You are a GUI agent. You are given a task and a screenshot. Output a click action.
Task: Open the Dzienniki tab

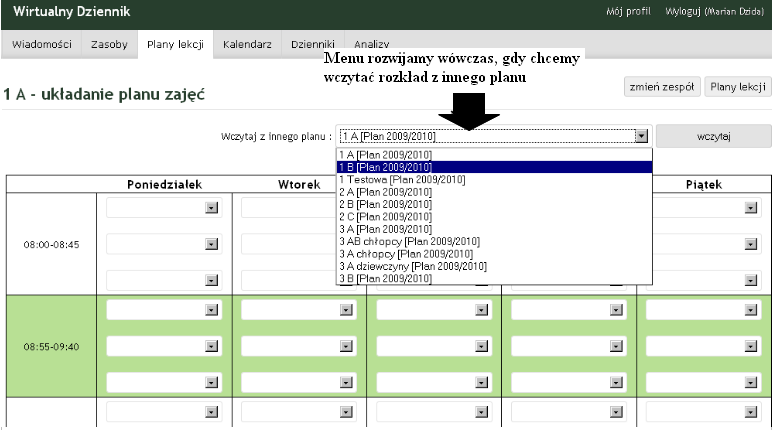313,44
